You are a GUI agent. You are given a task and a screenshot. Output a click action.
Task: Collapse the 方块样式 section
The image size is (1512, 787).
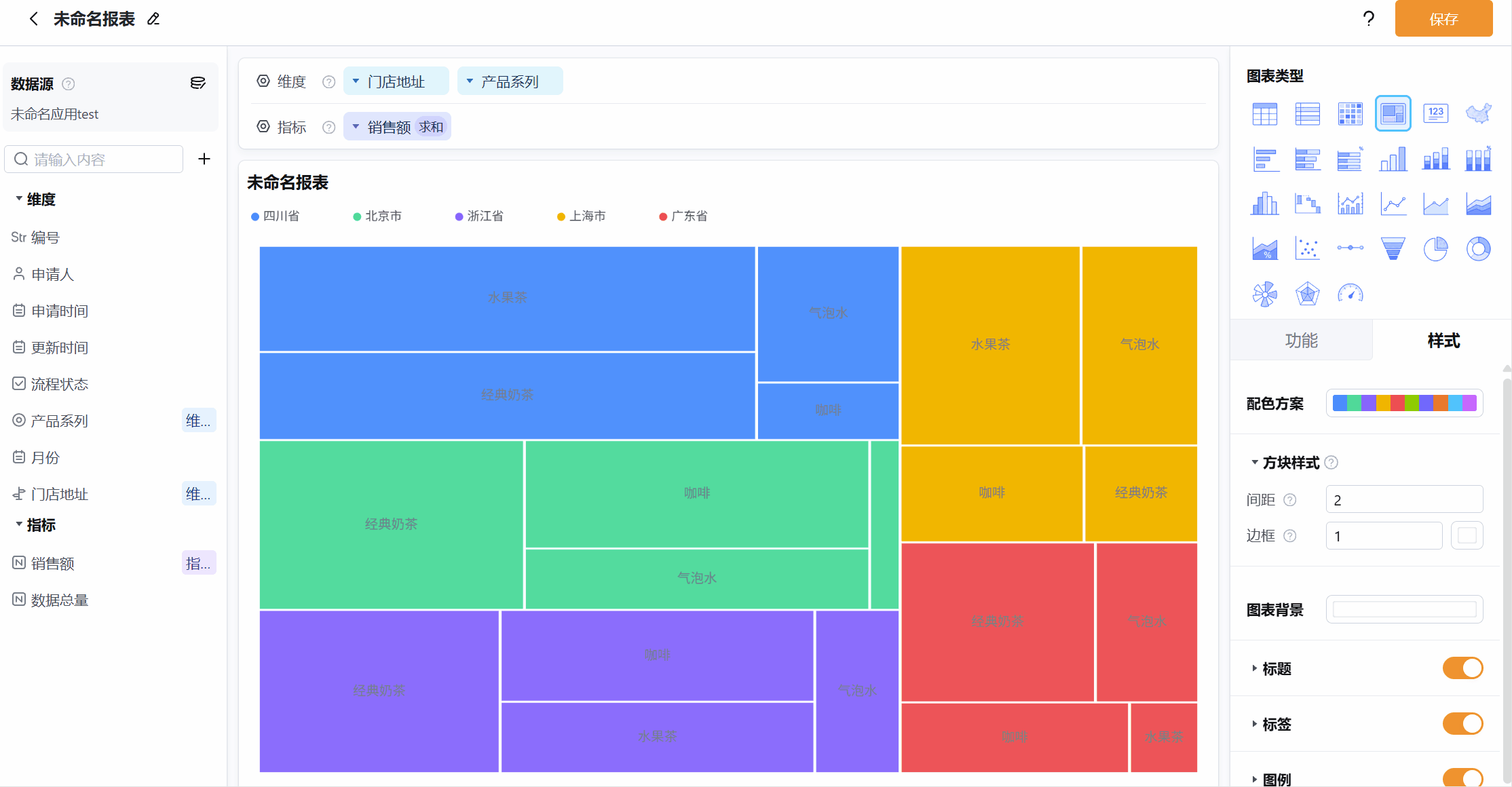(1285, 463)
